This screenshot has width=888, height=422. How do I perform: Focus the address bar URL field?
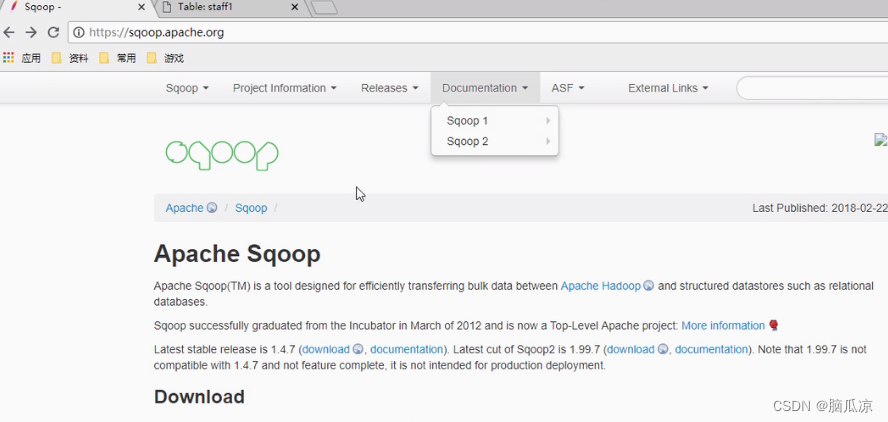click(478, 32)
